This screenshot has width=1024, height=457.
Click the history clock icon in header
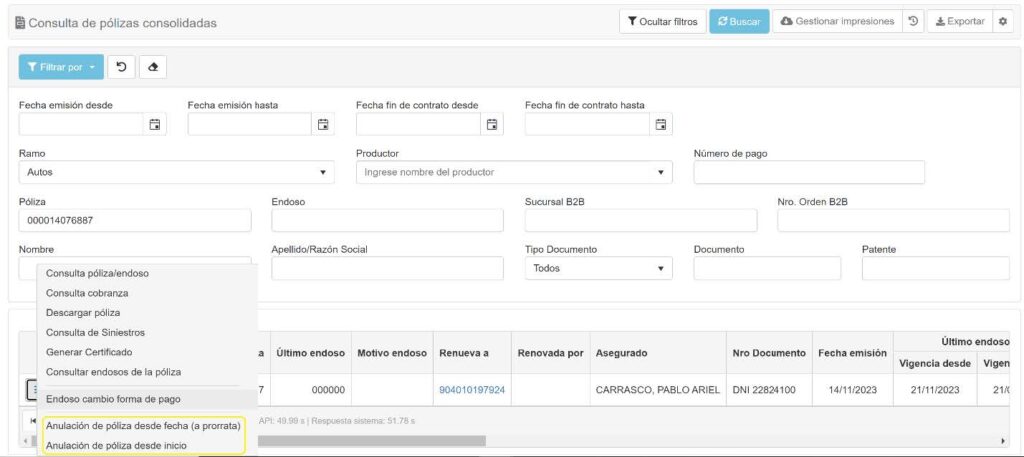click(913, 22)
